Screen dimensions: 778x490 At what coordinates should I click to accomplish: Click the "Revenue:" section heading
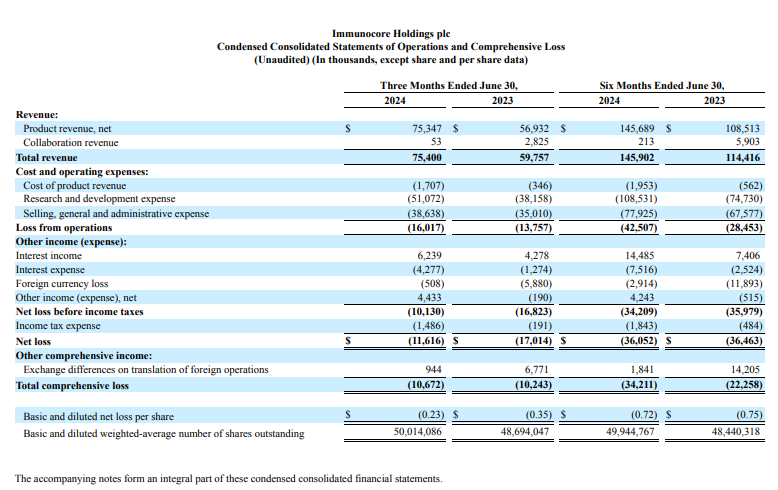37,115
